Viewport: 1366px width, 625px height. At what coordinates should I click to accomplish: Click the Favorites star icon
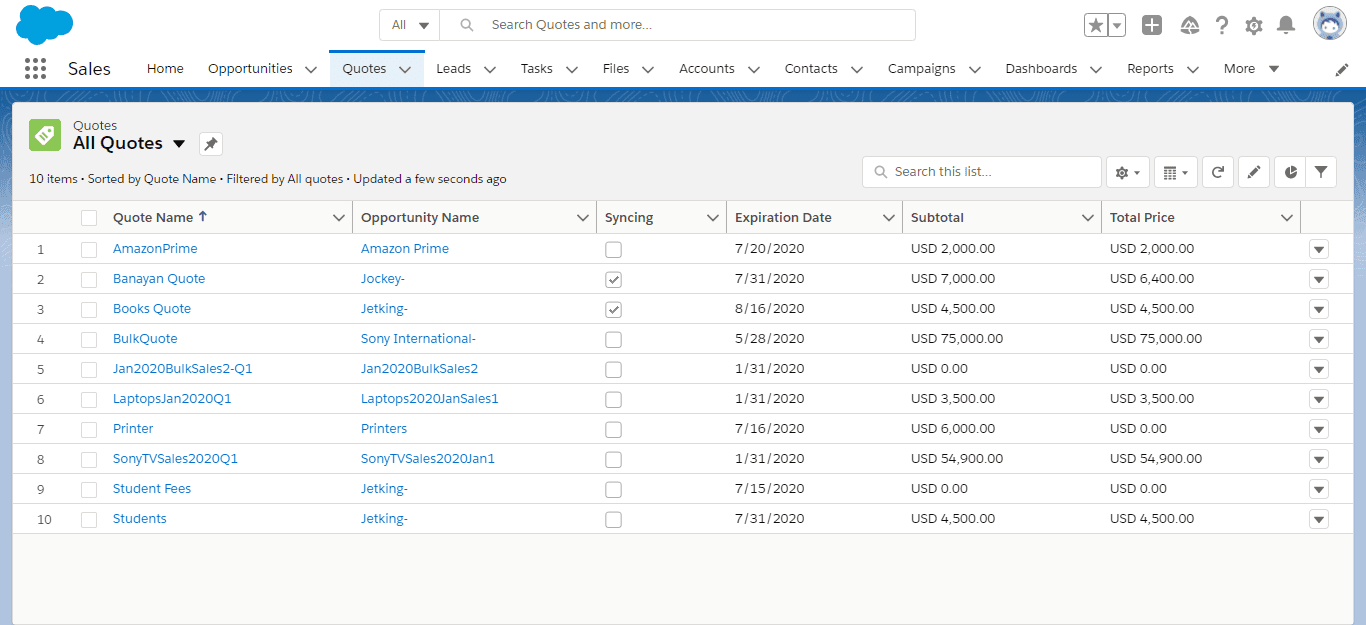pyautogui.click(x=1096, y=25)
